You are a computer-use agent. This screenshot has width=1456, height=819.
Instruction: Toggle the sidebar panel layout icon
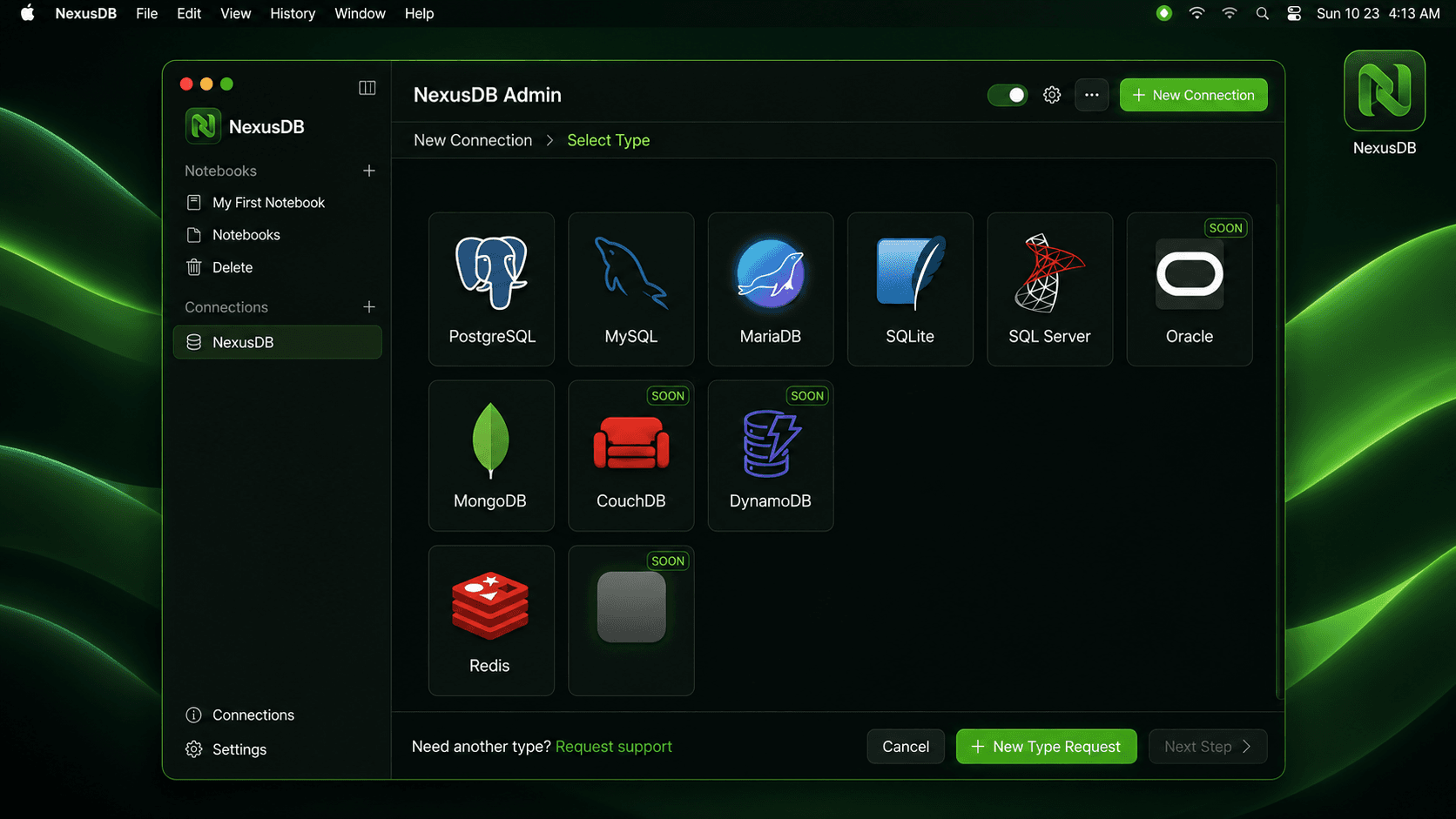pos(367,88)
